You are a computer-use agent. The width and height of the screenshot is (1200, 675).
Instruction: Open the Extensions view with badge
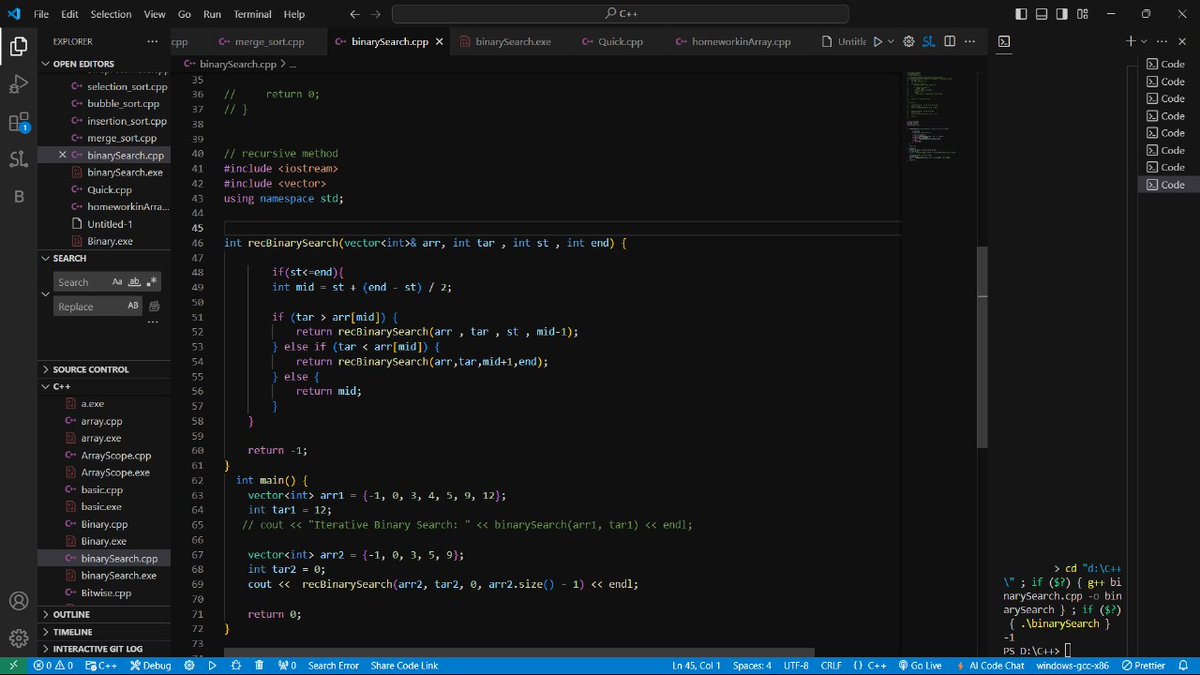(18, 122)
